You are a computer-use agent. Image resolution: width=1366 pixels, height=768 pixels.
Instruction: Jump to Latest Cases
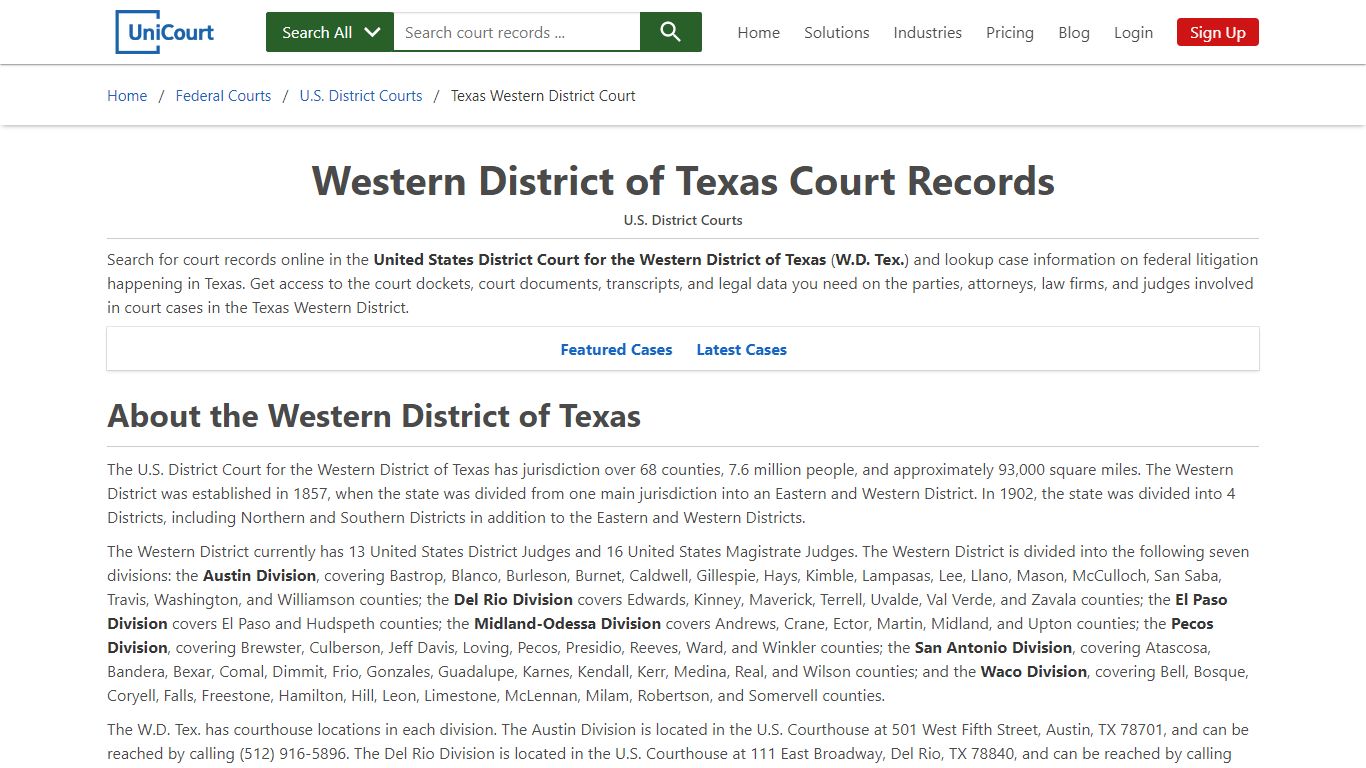tap(742, 350)
